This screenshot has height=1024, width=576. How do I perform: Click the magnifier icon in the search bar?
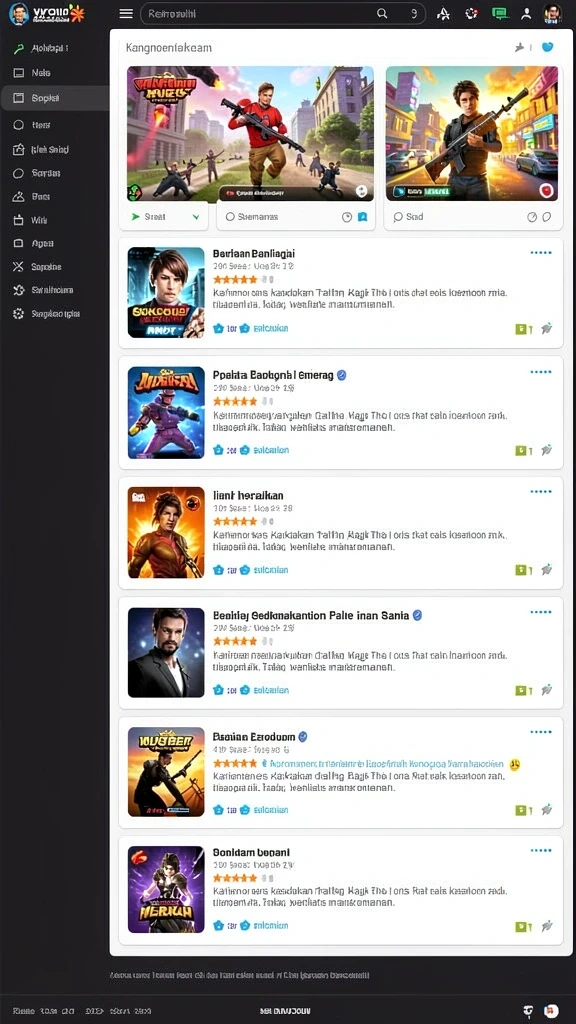(x=382, y=14)
